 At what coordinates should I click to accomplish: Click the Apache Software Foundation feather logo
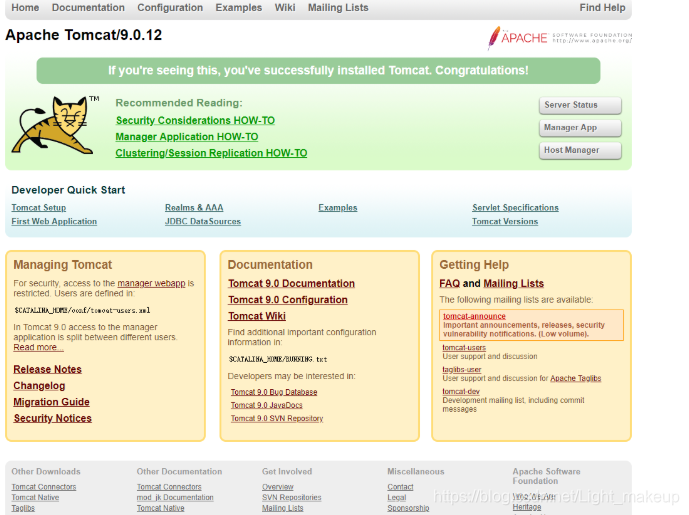(x=559, y=38)
